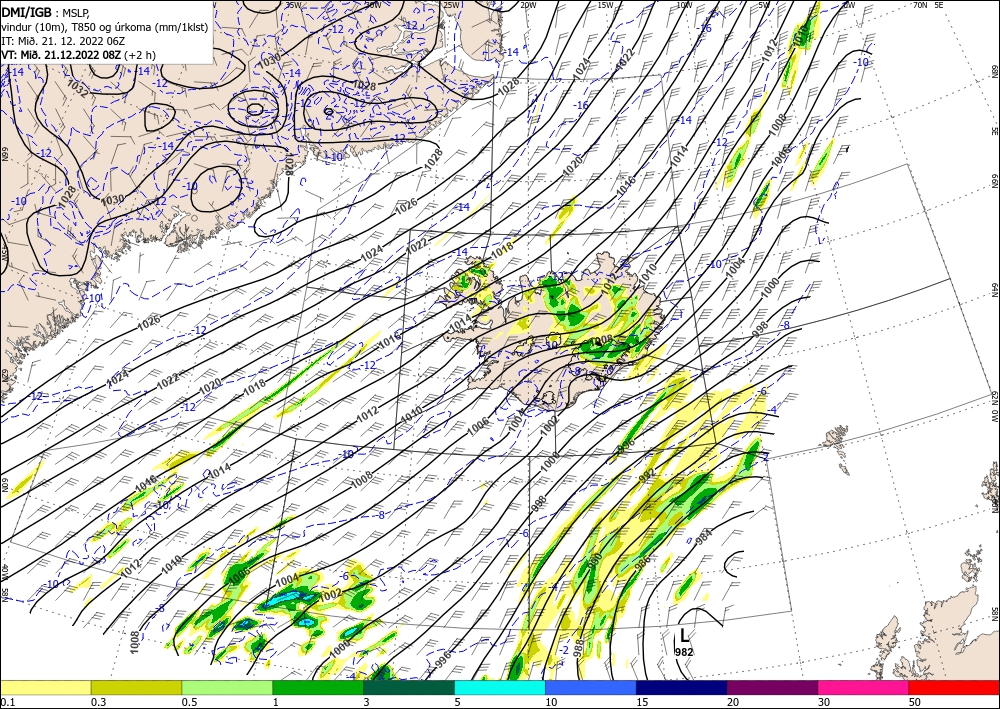Select the purple 20–30 legend swatch
Viewport: 1000px width, 709px height.
772,687
